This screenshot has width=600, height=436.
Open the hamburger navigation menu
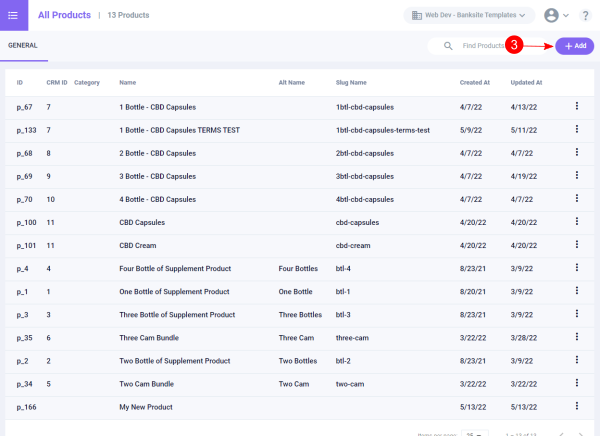(x=12, y=15)
